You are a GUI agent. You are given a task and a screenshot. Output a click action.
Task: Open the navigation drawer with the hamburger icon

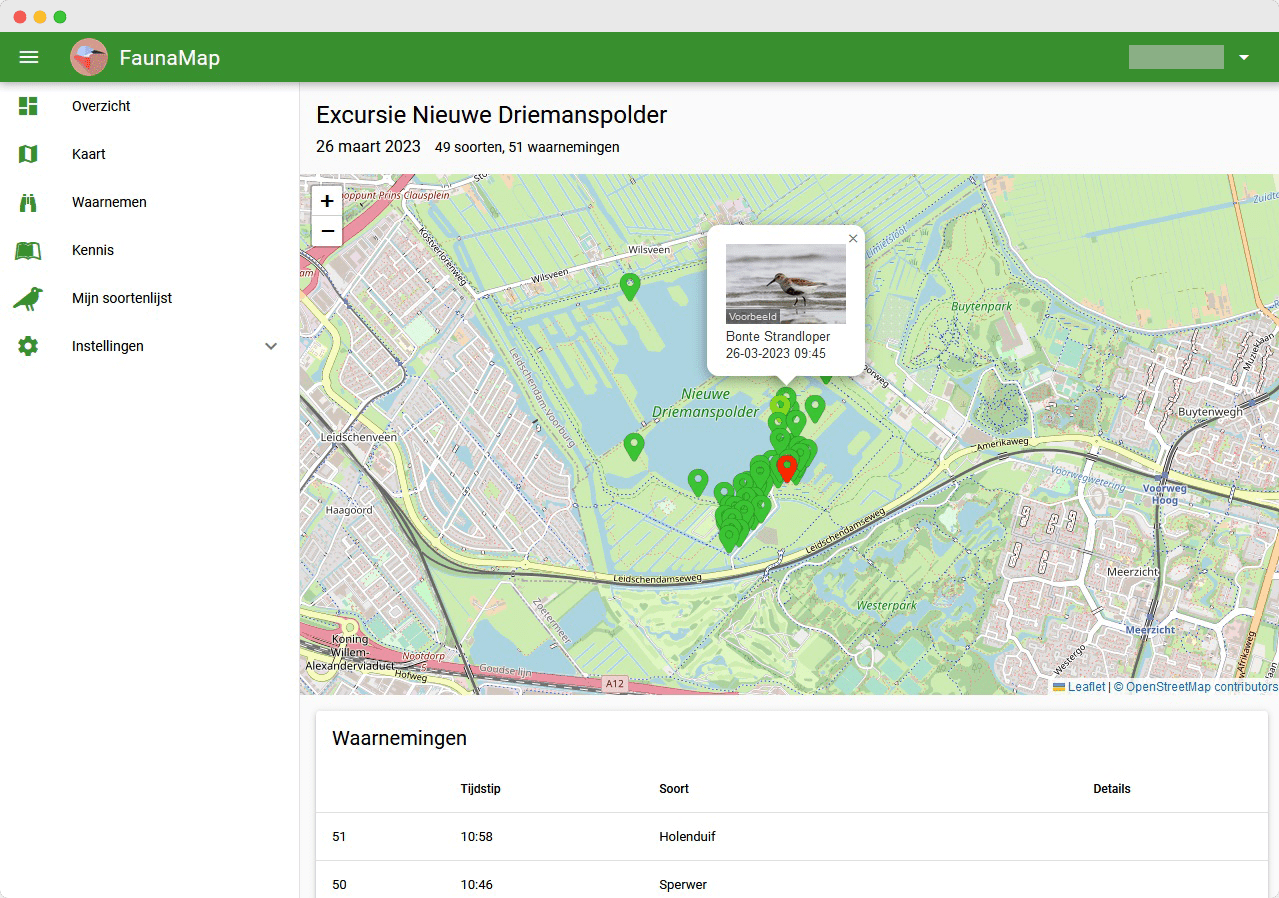coord(28,56)
